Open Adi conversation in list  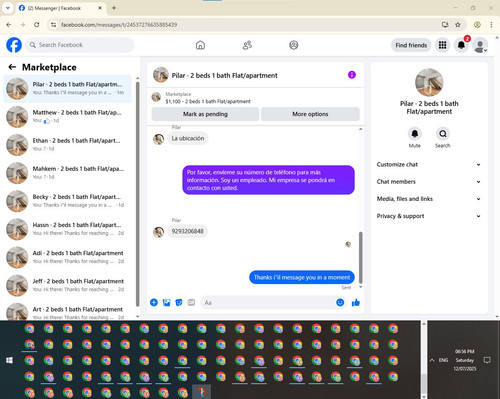point(68,257)
